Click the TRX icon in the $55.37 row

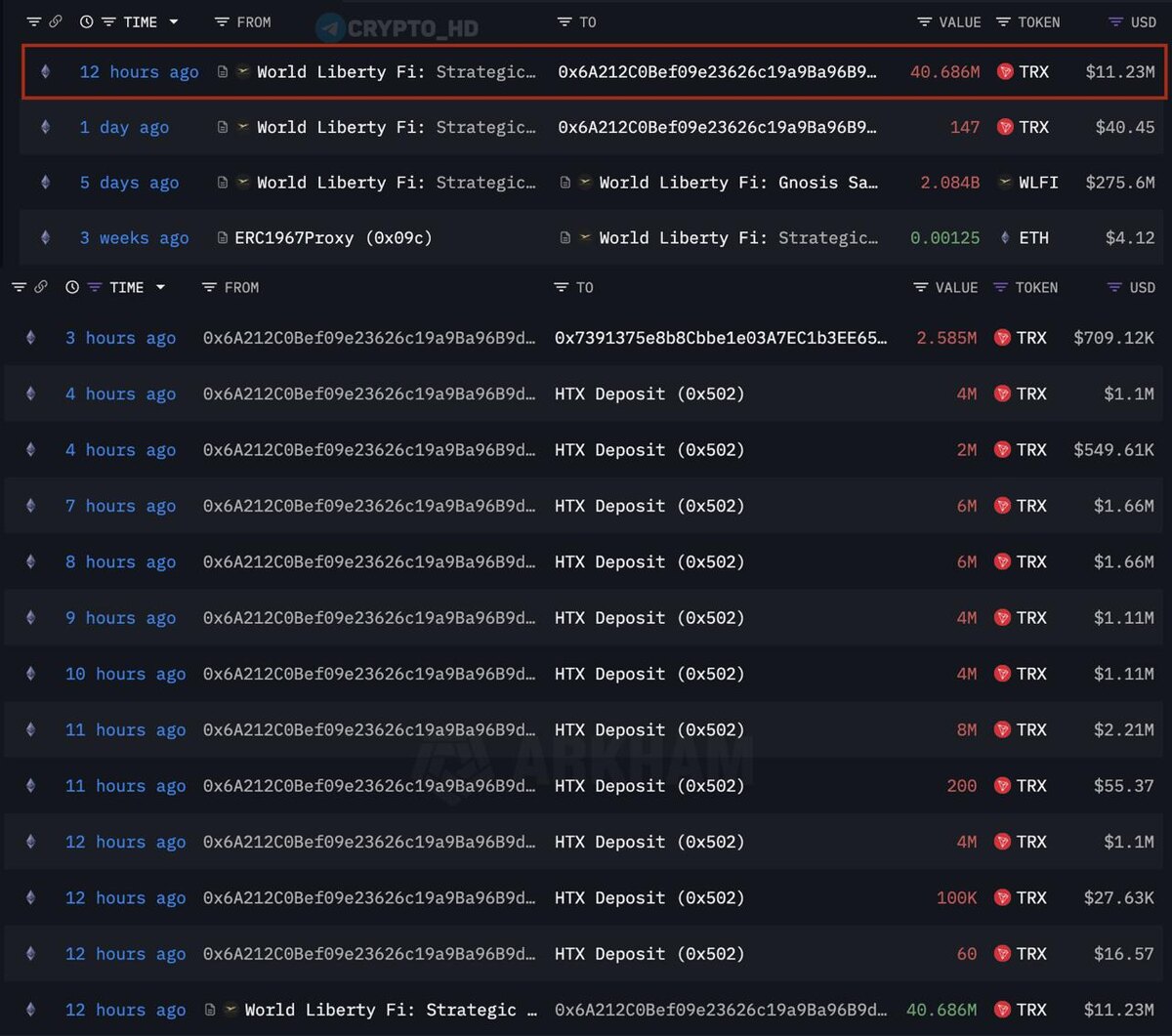pyautogui.click(x=1002, y=786)
